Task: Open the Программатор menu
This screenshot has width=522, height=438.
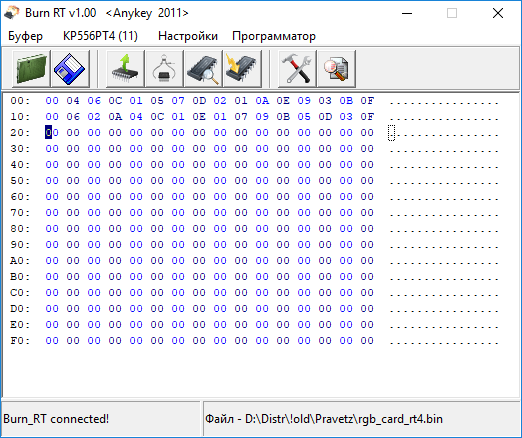Action: point(274,36)
